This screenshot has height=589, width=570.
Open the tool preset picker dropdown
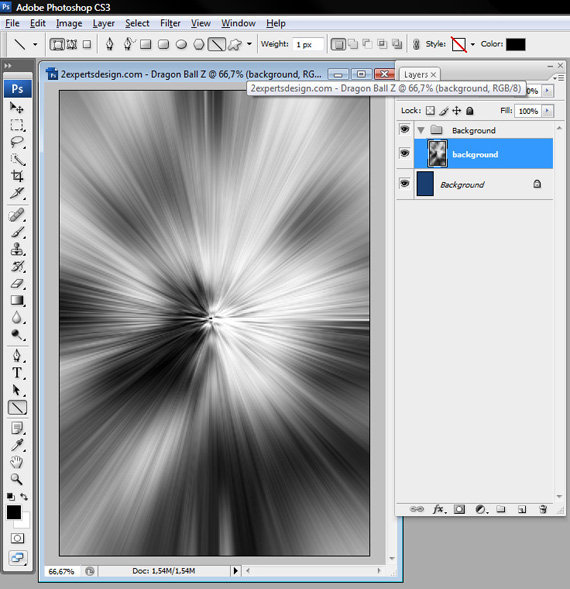(x=35, y=44)
